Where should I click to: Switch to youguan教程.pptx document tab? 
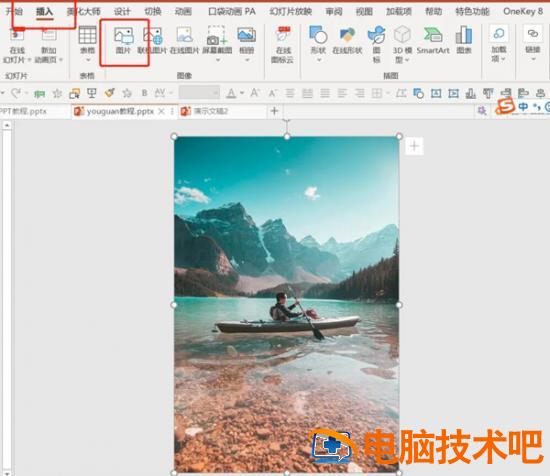120,112
